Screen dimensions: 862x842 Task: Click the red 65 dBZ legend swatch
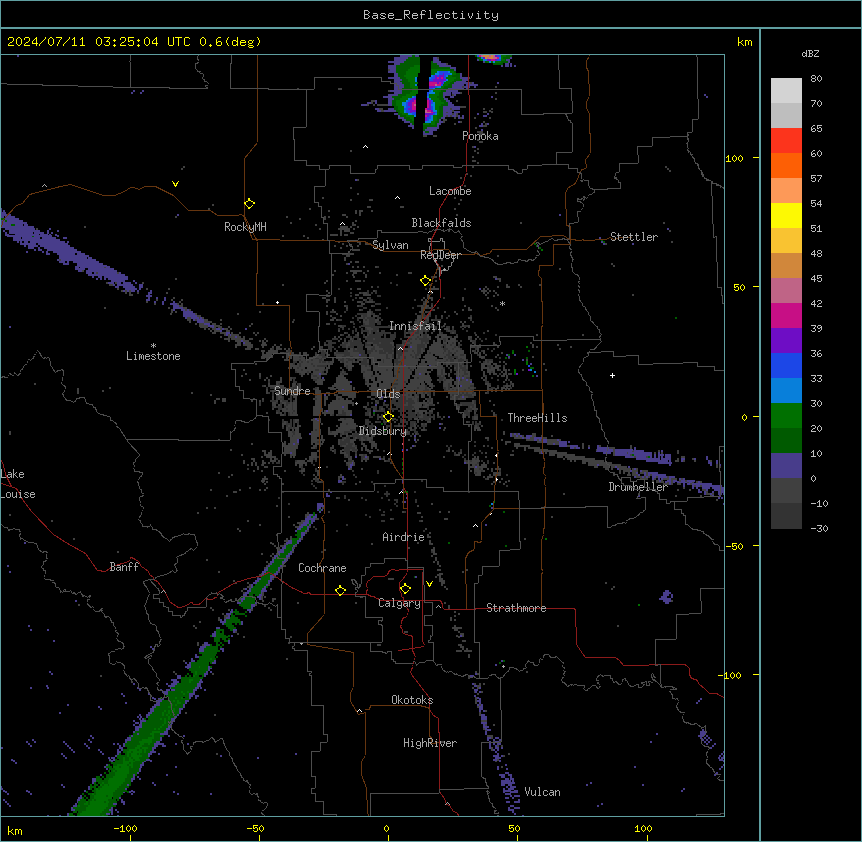pyautogui.click(x=786, y=140)
